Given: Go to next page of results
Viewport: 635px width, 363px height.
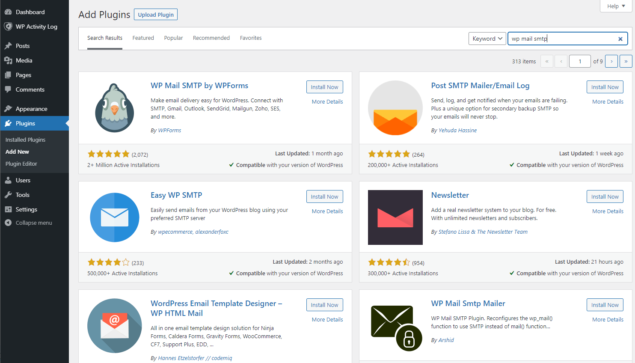Looking at the screenshot, I should pos(612,61).
